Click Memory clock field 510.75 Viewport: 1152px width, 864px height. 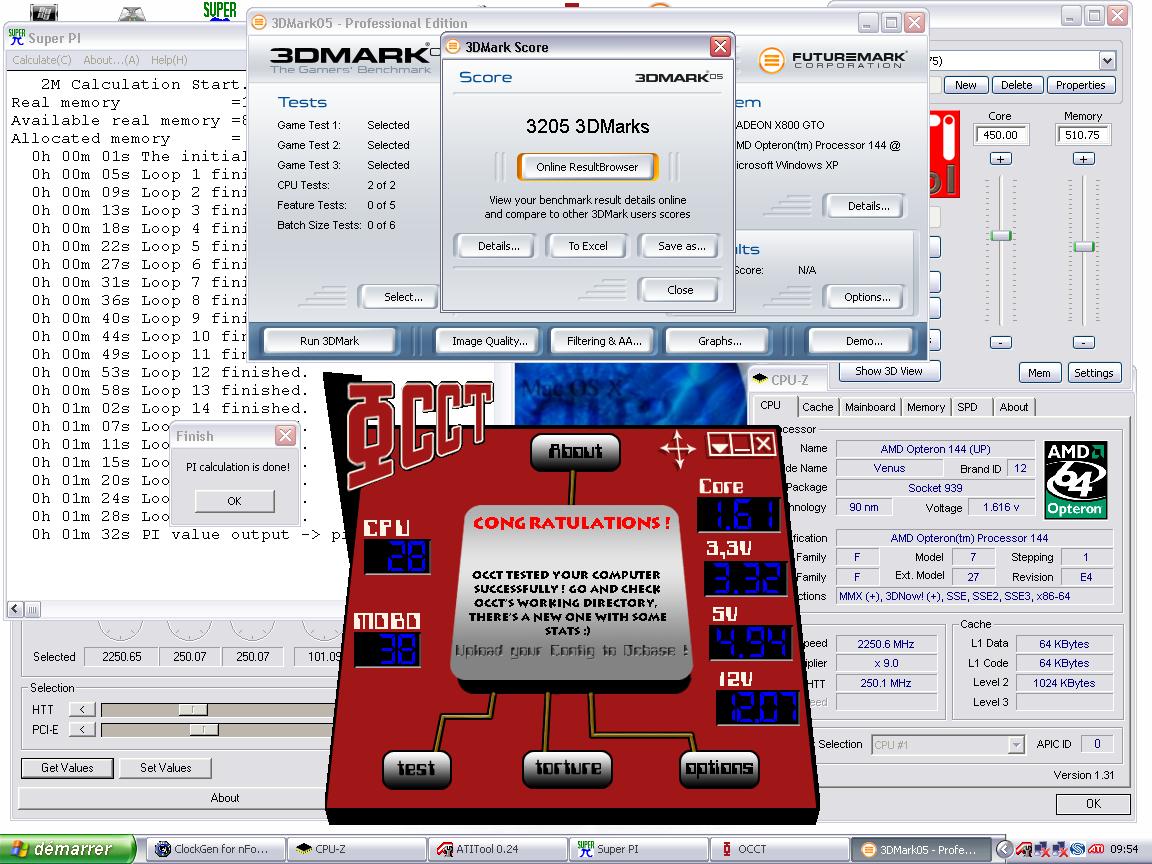1082,134
